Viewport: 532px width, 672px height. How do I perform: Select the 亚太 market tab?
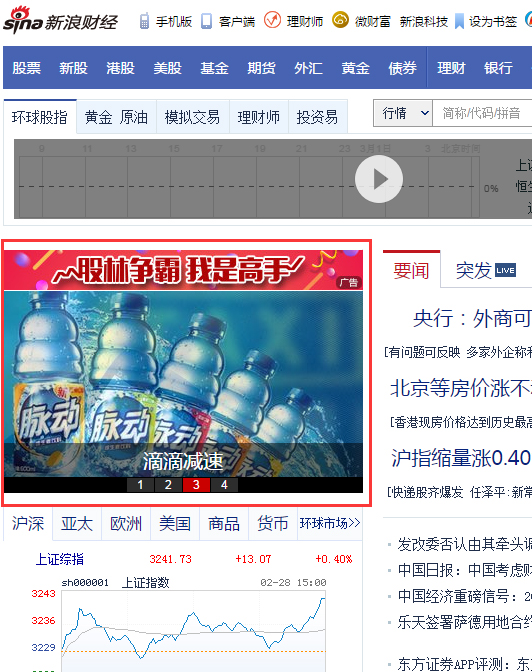click(77, 524)
